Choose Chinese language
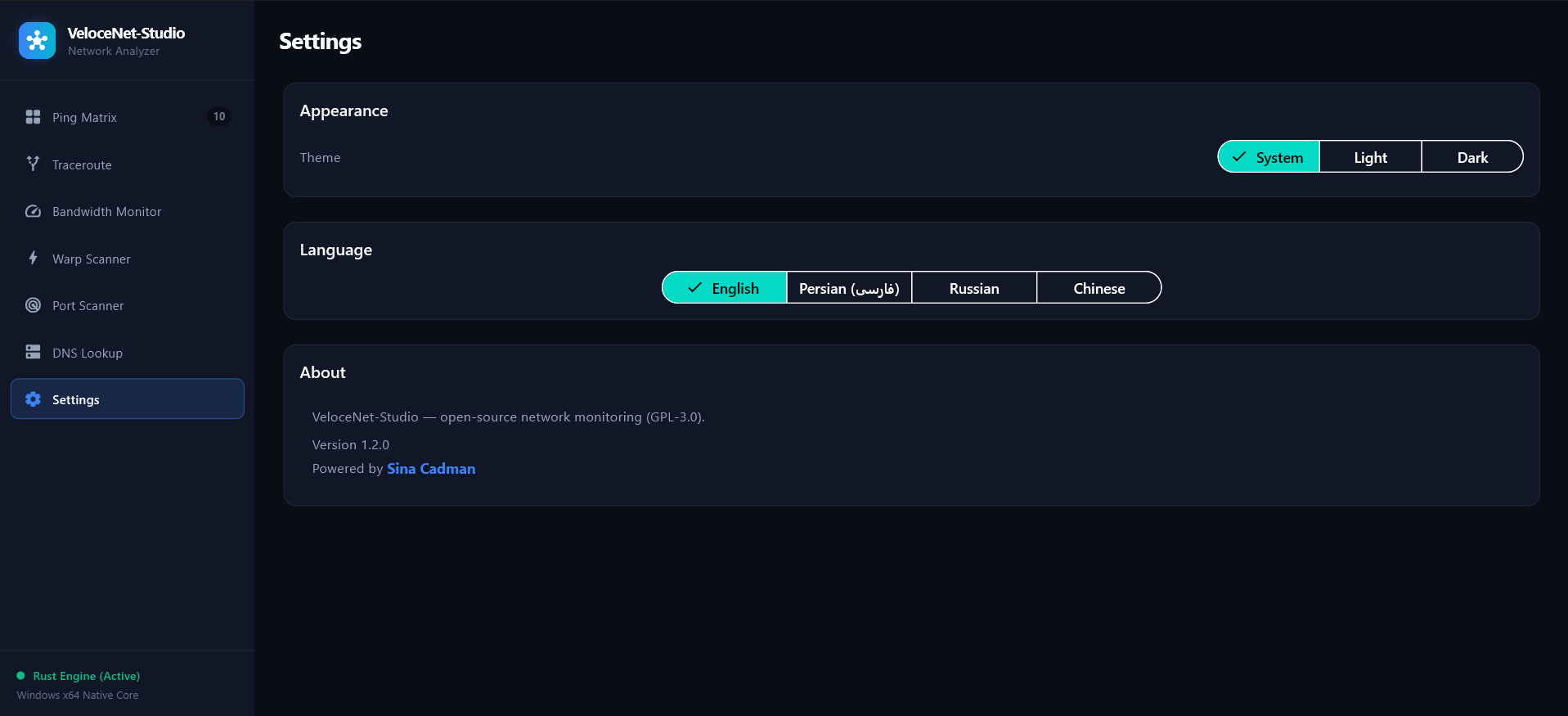Image resolution: width=1568 pixels, height=716 pixels. tap(1098, 288)
